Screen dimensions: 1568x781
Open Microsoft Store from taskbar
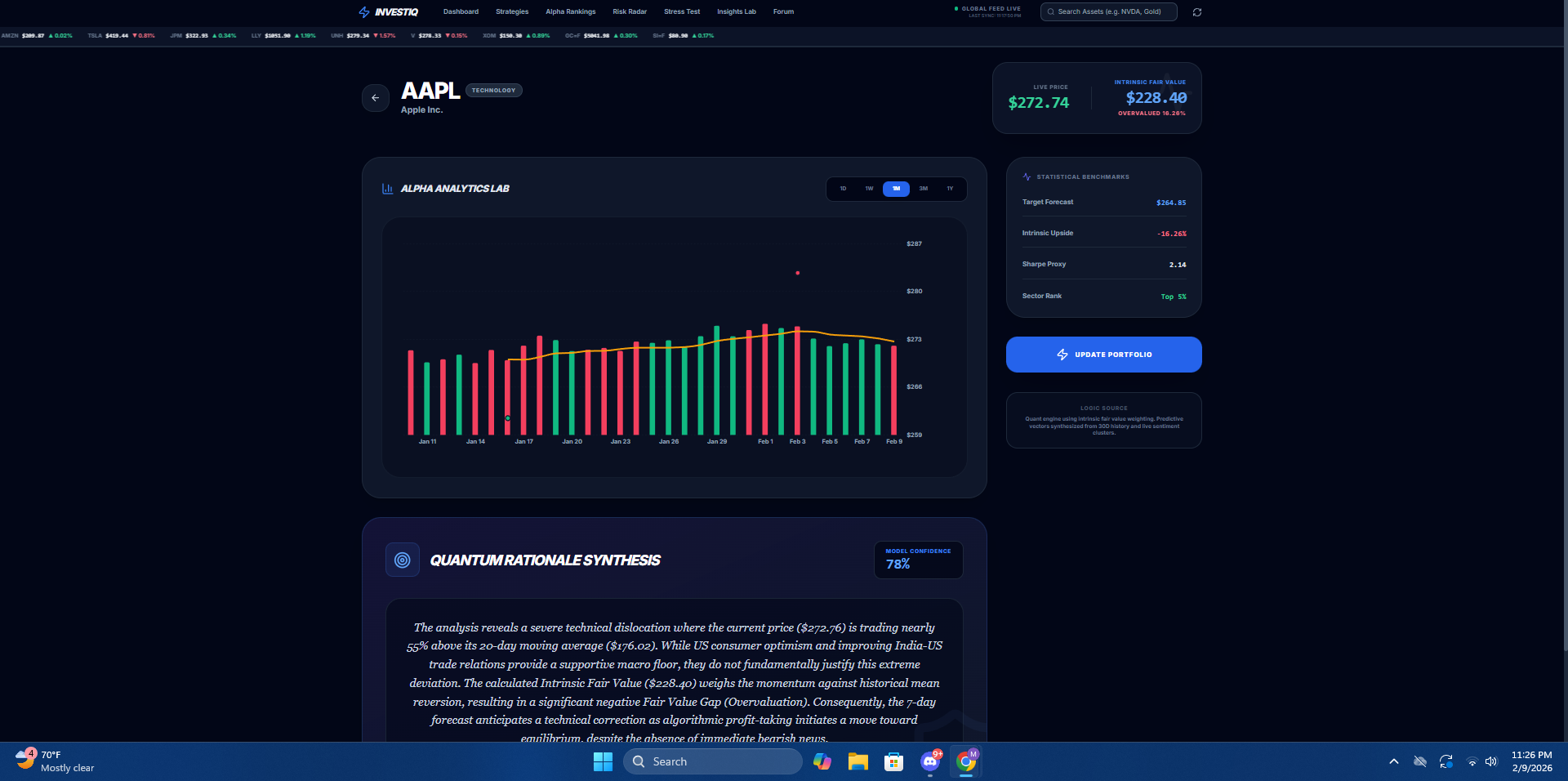[894, 761]
